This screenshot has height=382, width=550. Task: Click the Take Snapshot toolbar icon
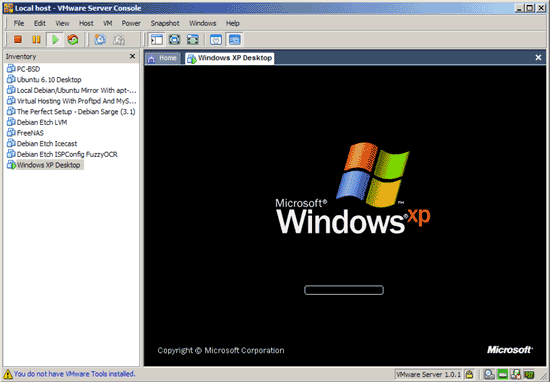(x=100, y=39)
